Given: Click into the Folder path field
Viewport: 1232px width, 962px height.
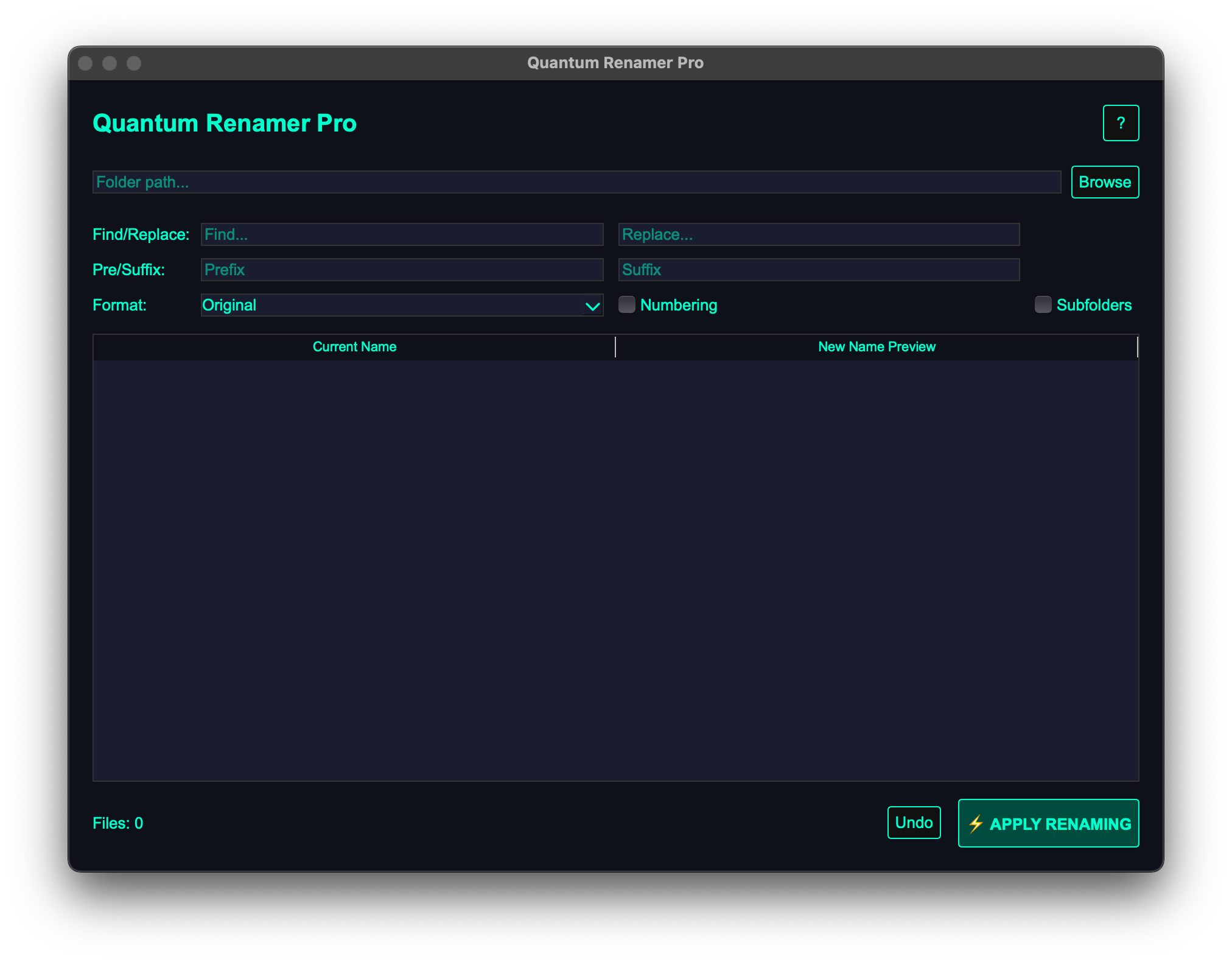Looking at the screenshot, I should (576, 182).
